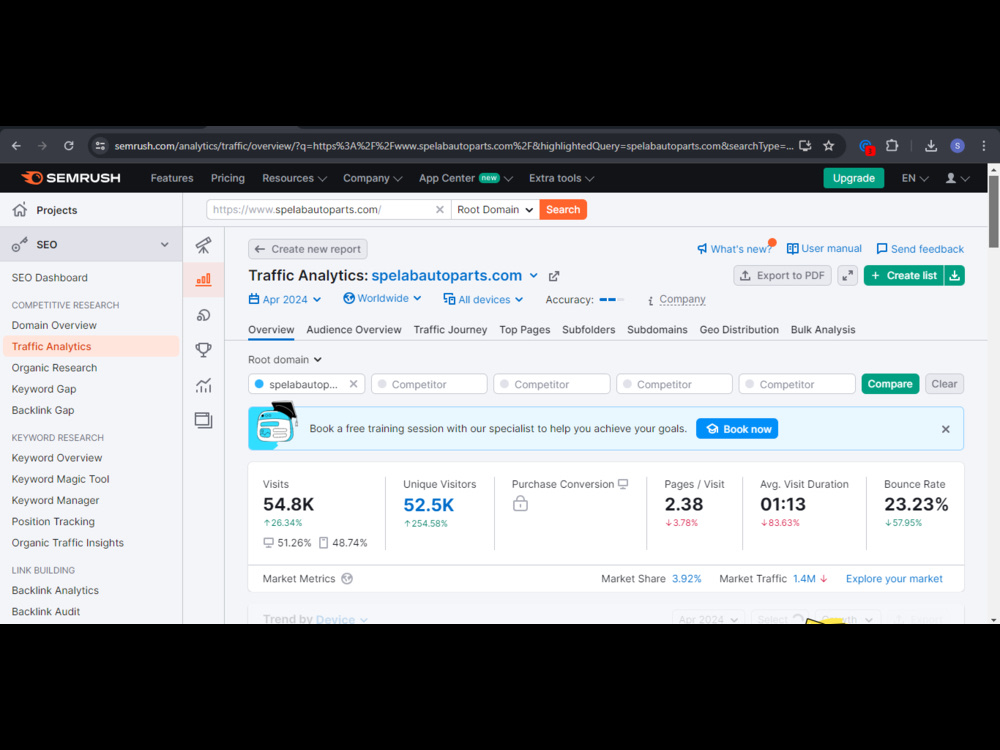
Task: Switch to the Subfolders tab
Action: pos(589,330)
